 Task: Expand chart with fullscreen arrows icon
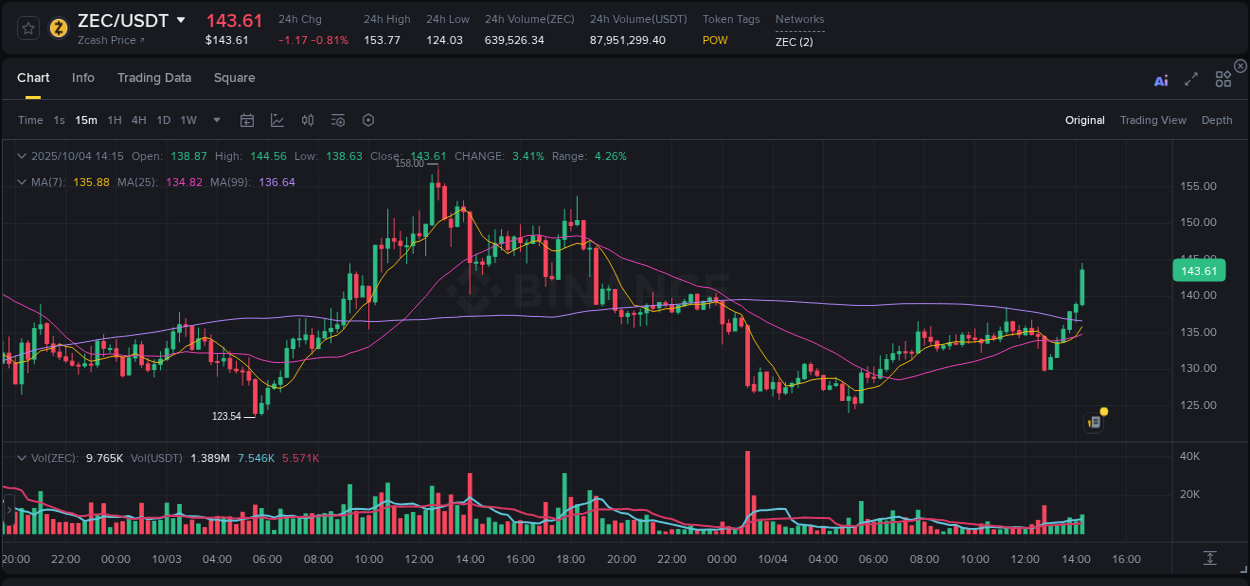coord(1191,79)
